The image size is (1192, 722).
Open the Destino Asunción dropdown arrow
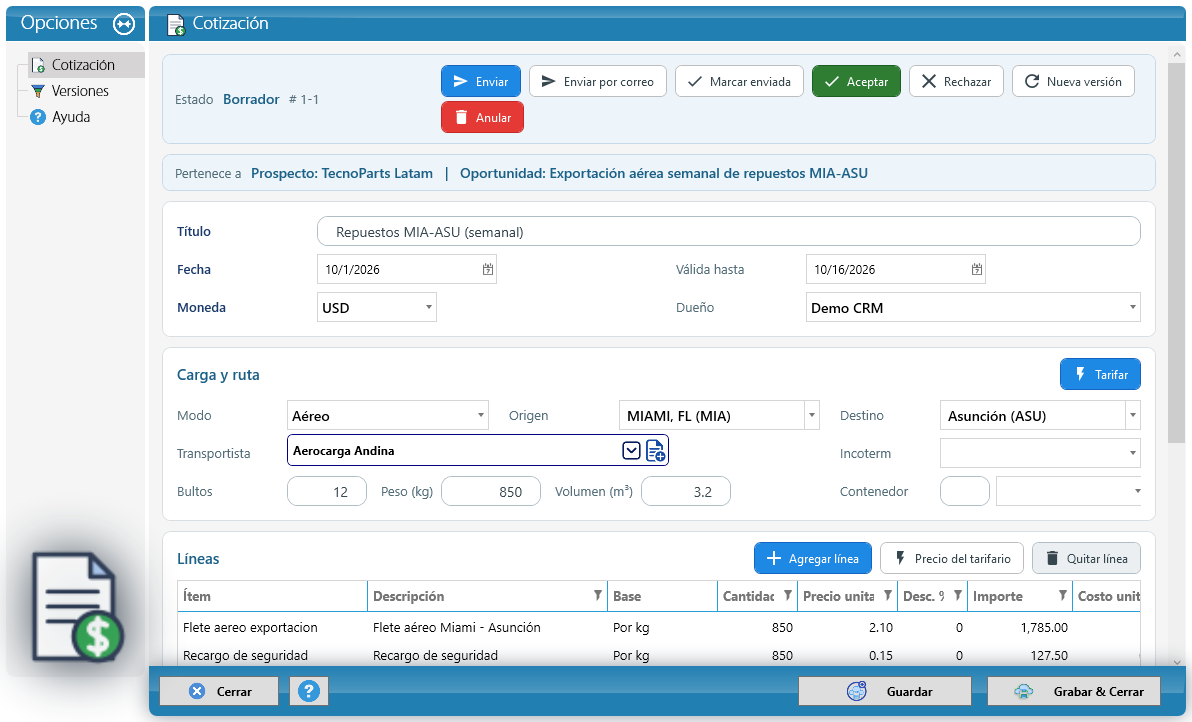(1133, 415)
